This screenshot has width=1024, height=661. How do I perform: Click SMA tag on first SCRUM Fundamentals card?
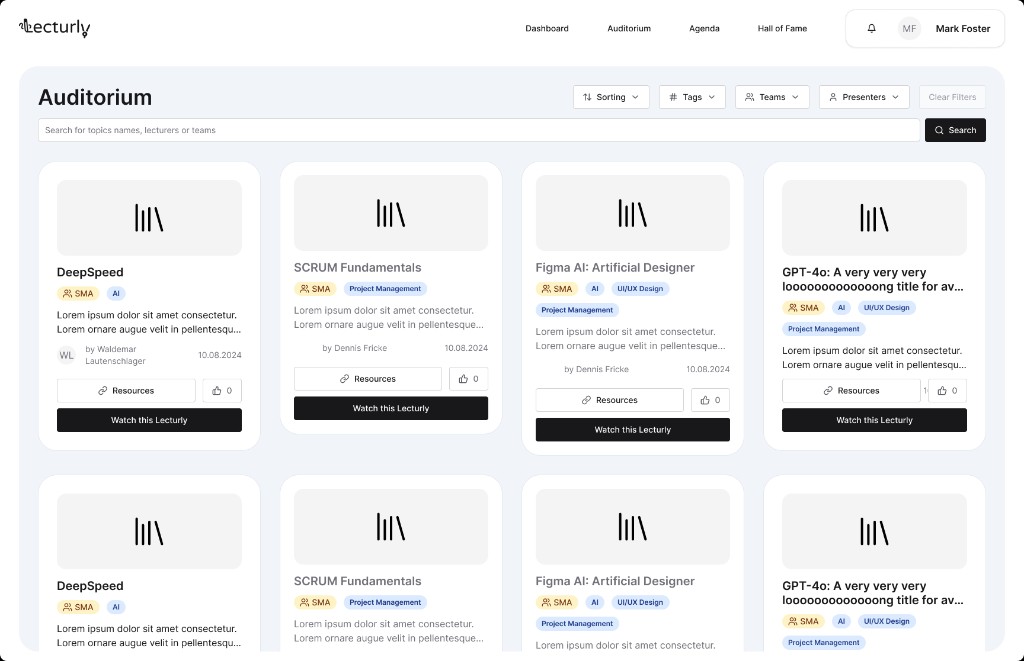(315, 289)
